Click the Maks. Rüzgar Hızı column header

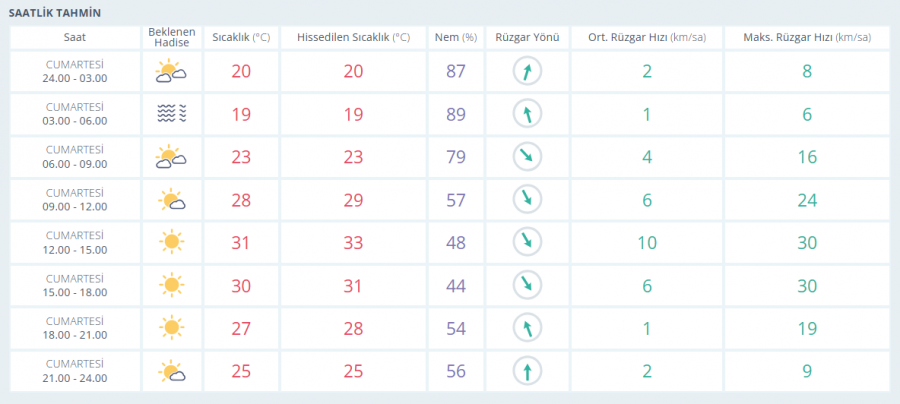(x=807, y=38)
